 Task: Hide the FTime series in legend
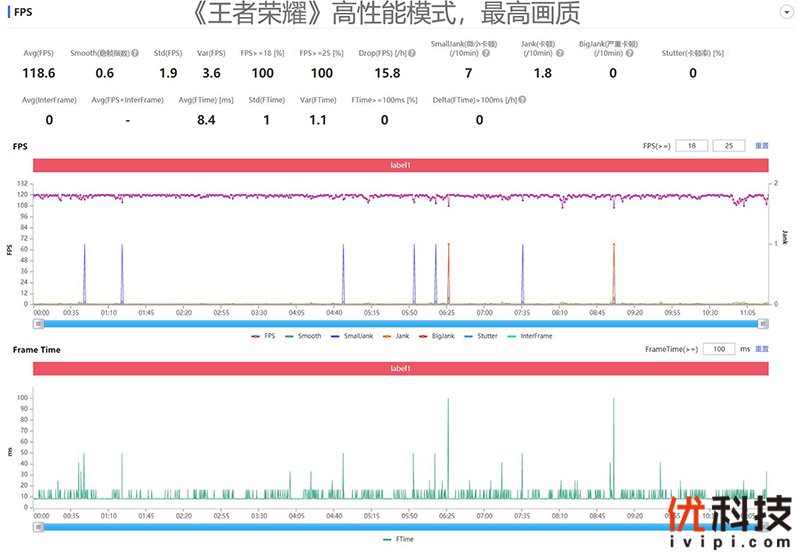pyautogui.click(x=399, y=539)
